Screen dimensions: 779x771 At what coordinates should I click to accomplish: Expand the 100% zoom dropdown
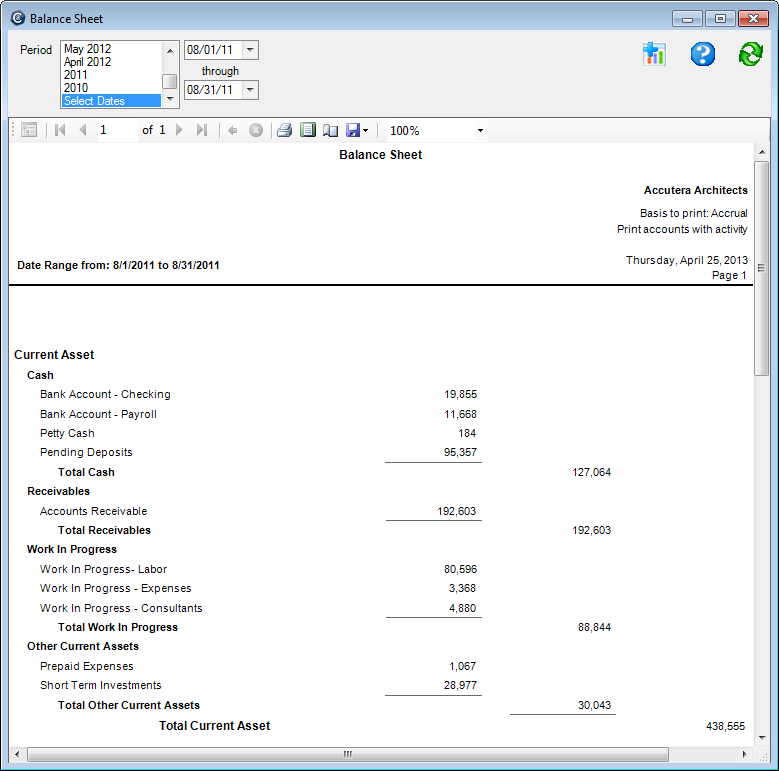480,131
